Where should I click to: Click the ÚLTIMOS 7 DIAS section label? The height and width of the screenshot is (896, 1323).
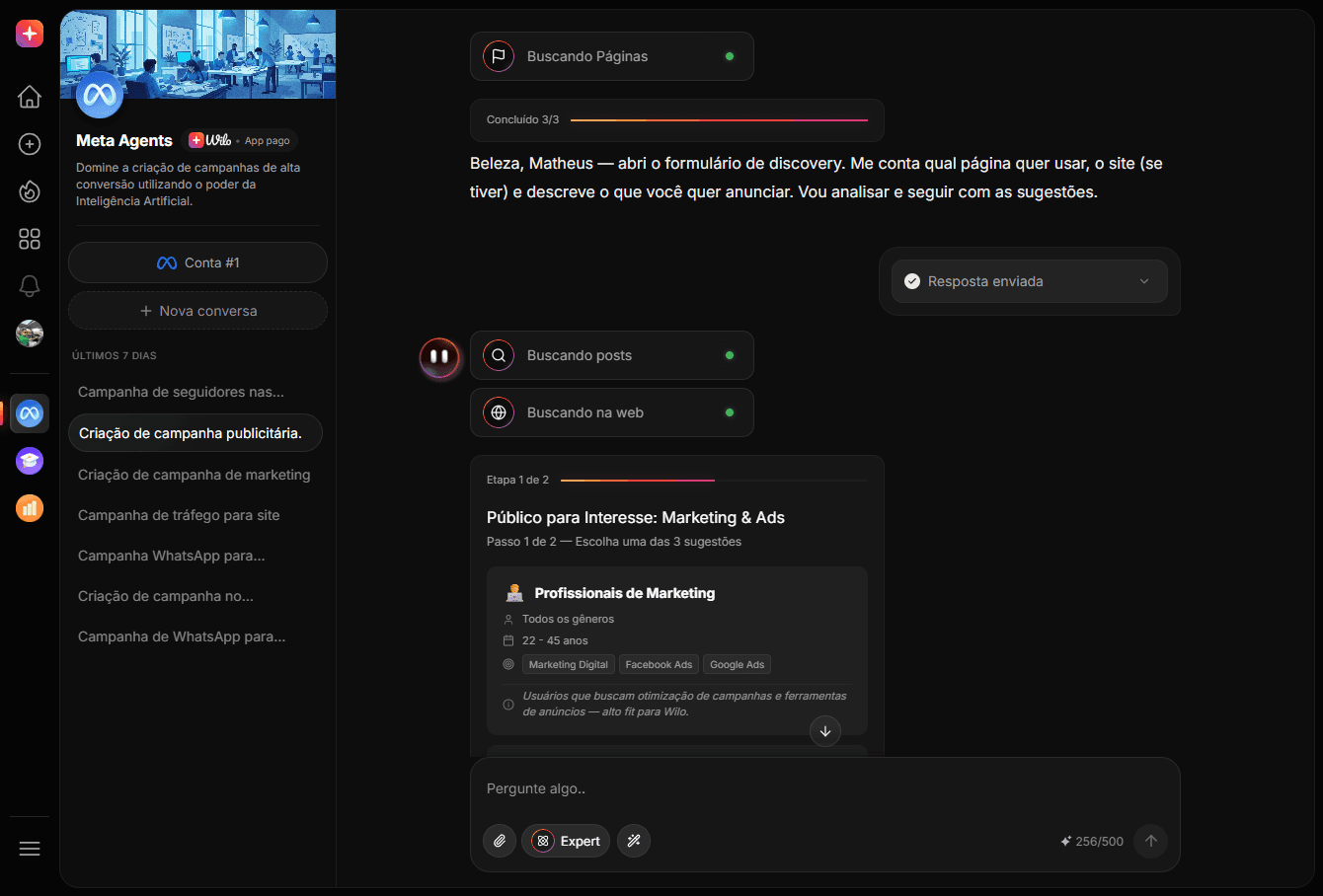(115, 355)
